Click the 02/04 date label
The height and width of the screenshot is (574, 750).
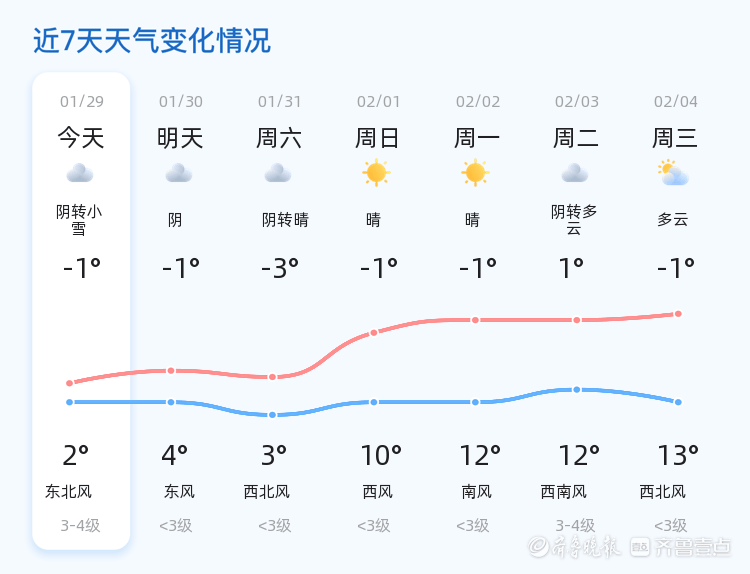[676, 102]
